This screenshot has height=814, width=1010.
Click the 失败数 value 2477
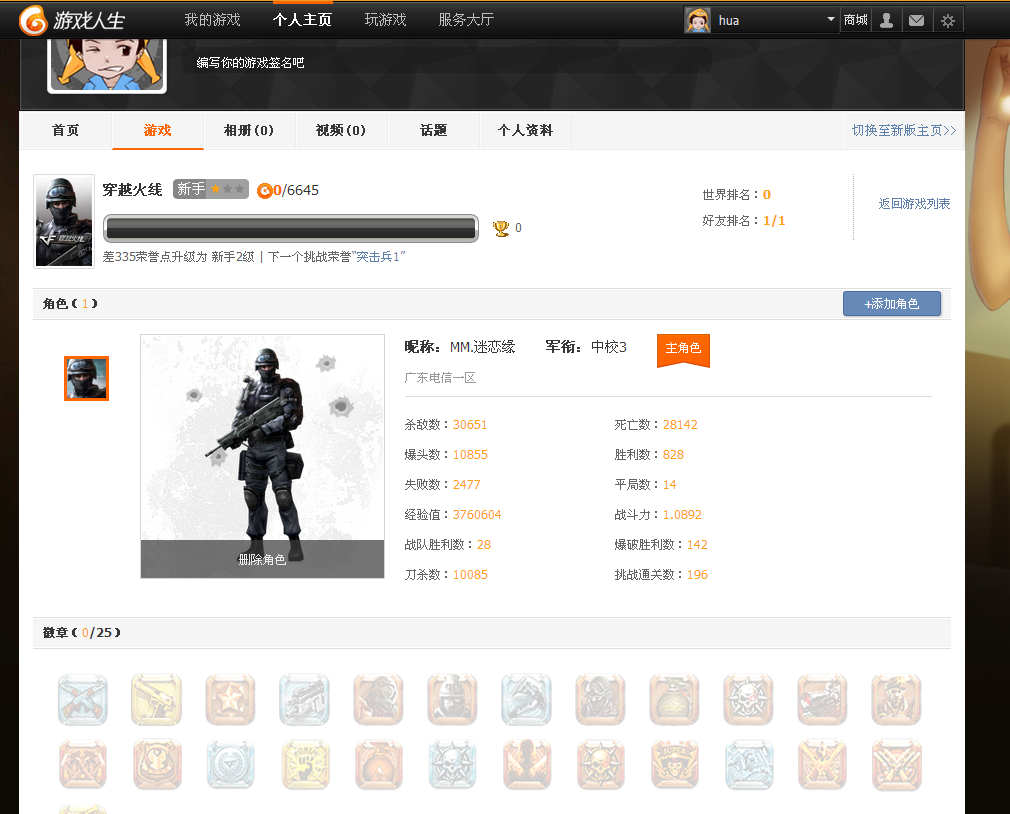[x=466, y=484]
